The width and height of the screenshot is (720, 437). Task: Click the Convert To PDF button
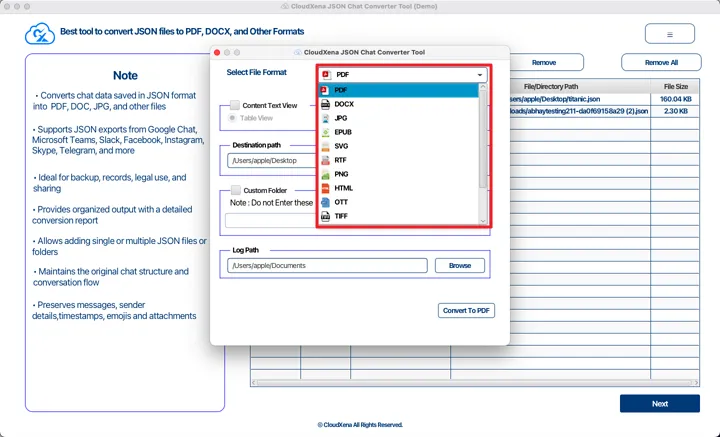point(467,311)
